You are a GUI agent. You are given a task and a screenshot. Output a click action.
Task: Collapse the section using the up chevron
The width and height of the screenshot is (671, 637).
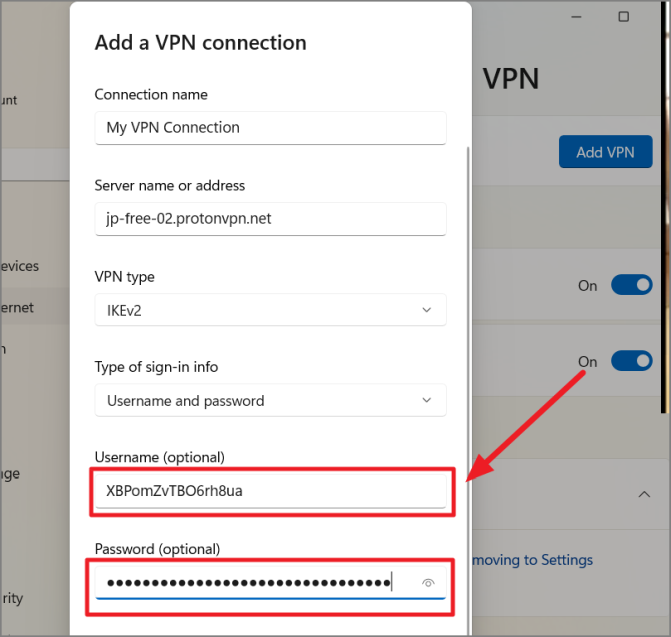(x=644, y=494)
